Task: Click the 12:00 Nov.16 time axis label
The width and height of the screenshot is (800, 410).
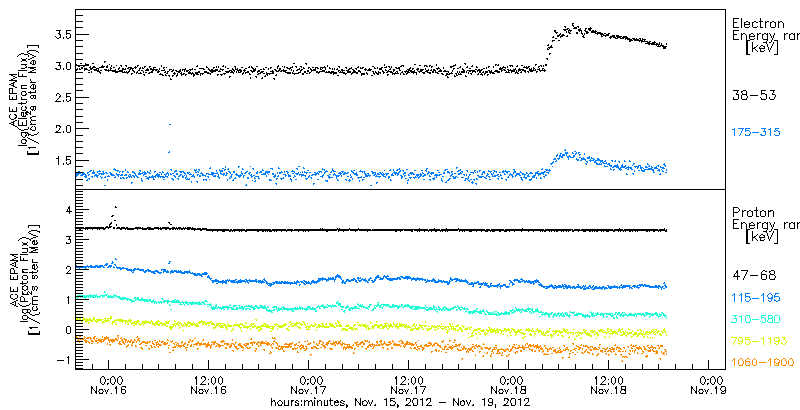Action: (209, 386)
